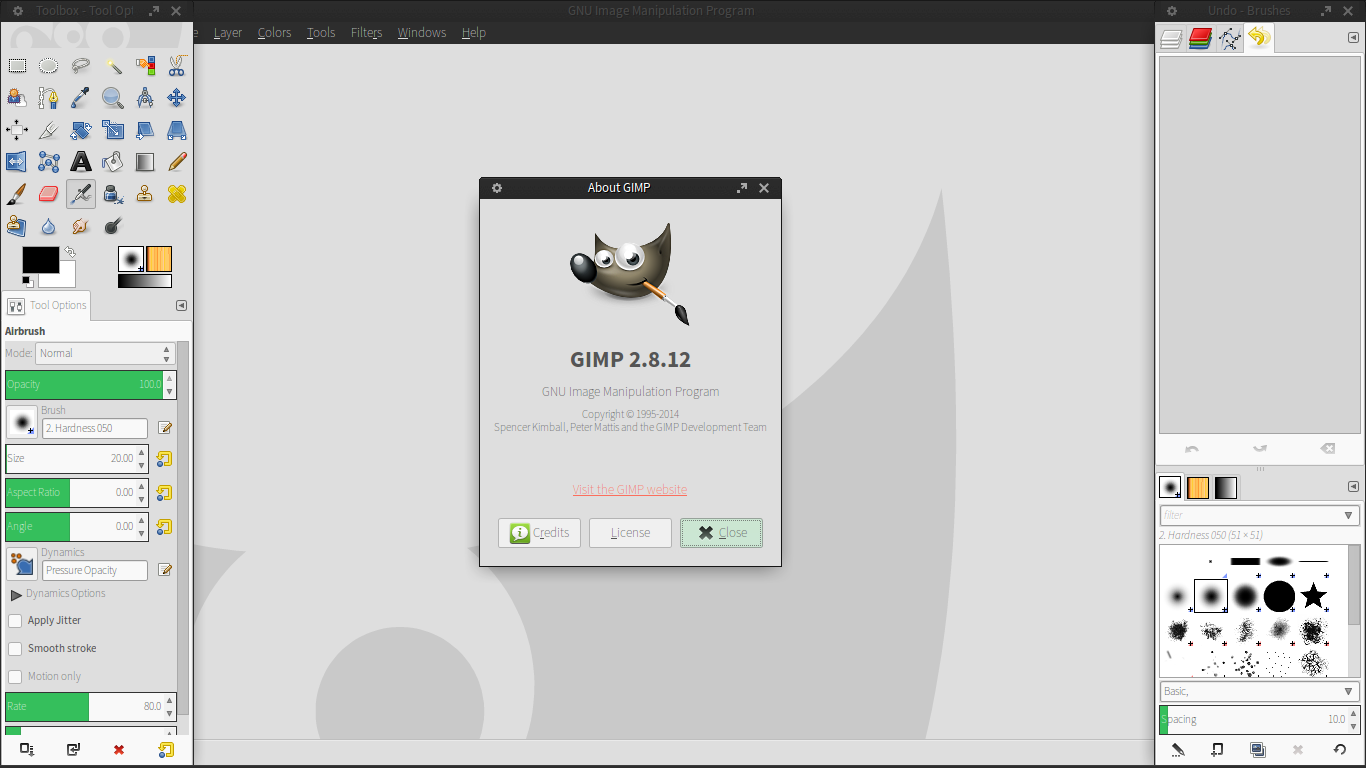This screenshot has width=1366, height=768.
Task: Select the Flip tool
Action: tap(17, 162)
